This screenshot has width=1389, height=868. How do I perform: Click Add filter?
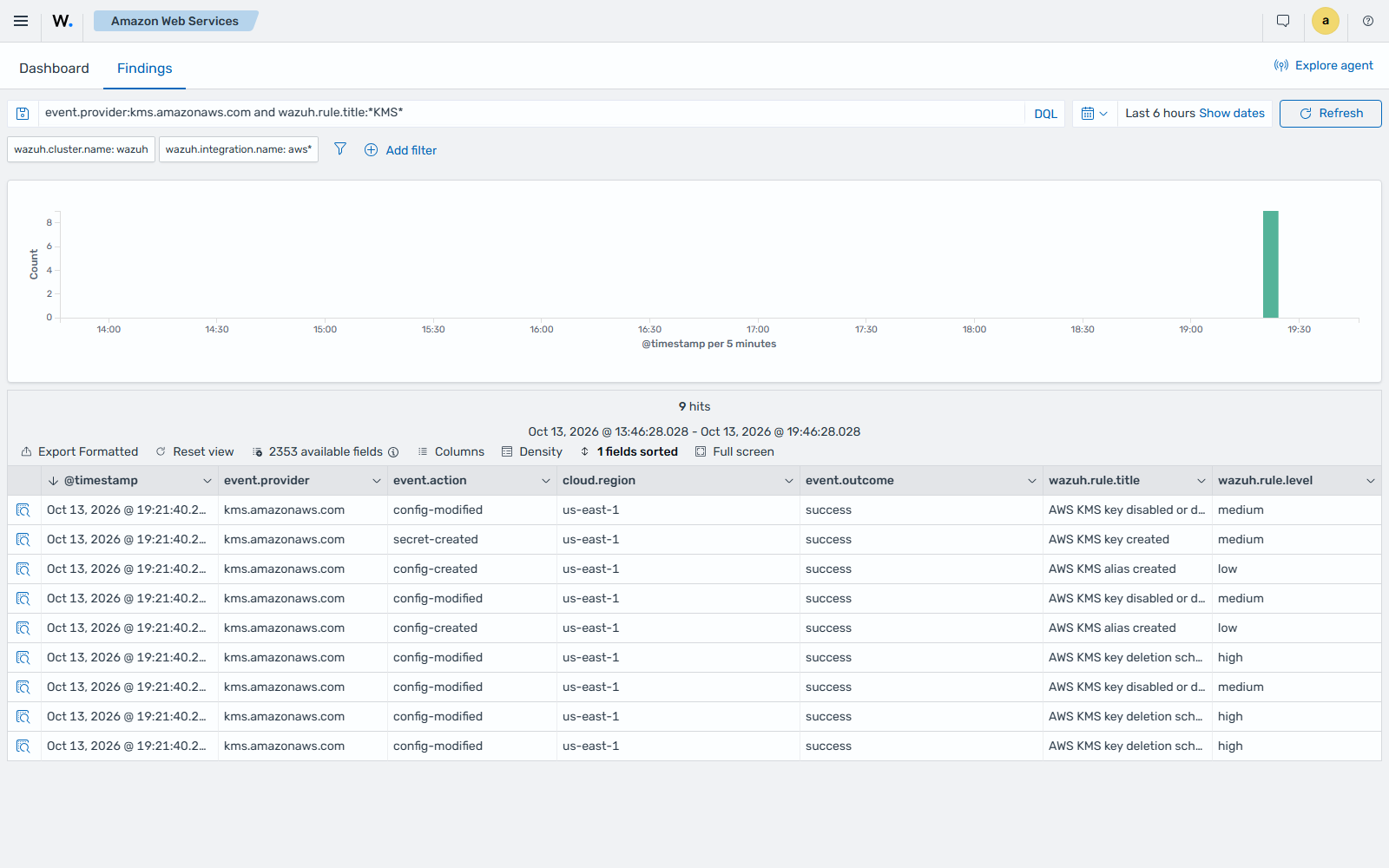pos(400,150)
